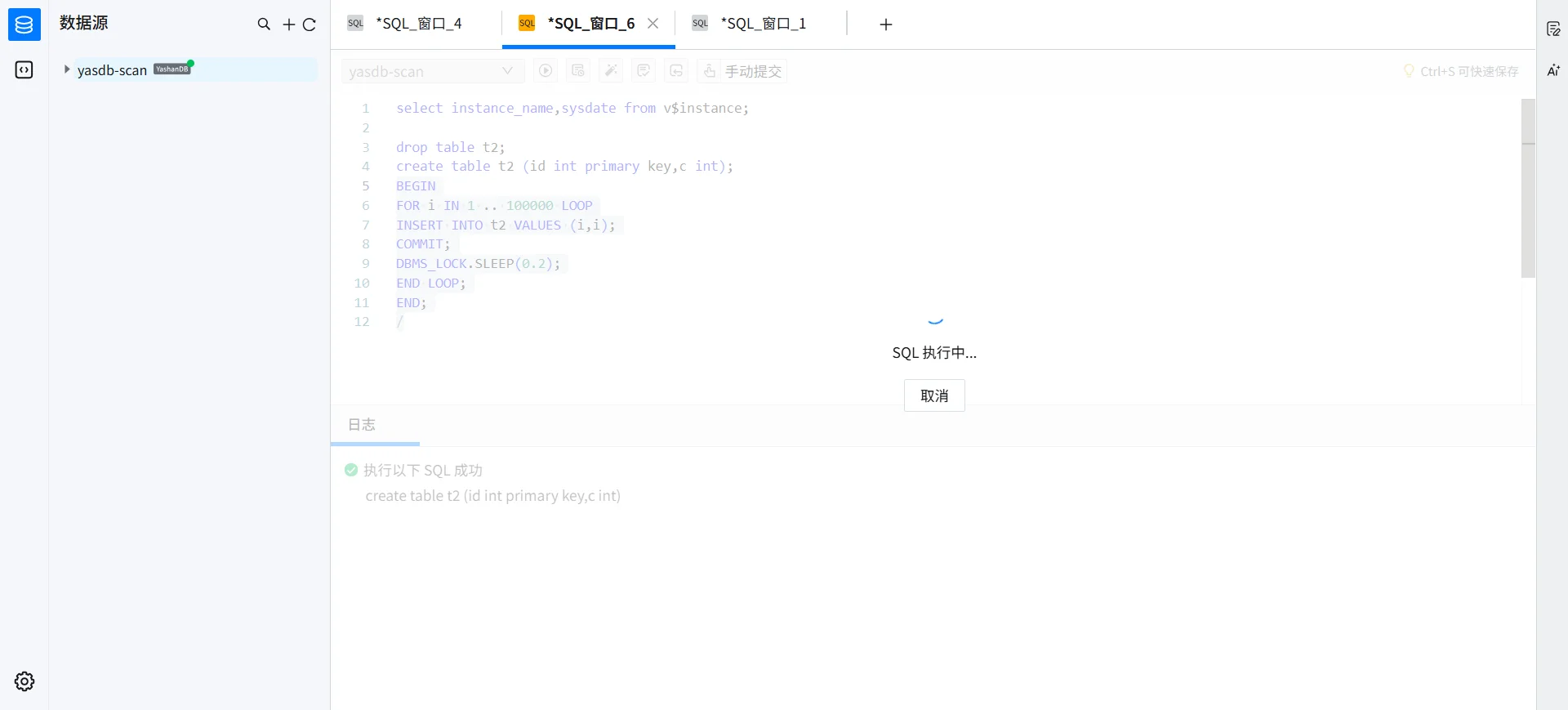Format SQL with the magic wand icon
This screenshot has width=1568, height=710.
611,71
